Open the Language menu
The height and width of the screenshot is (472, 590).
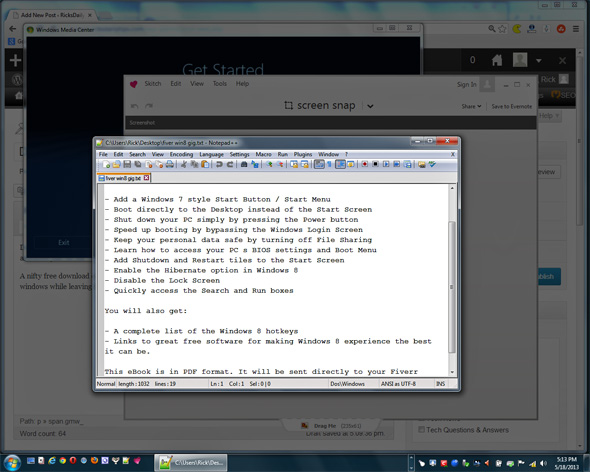(211, 154)
